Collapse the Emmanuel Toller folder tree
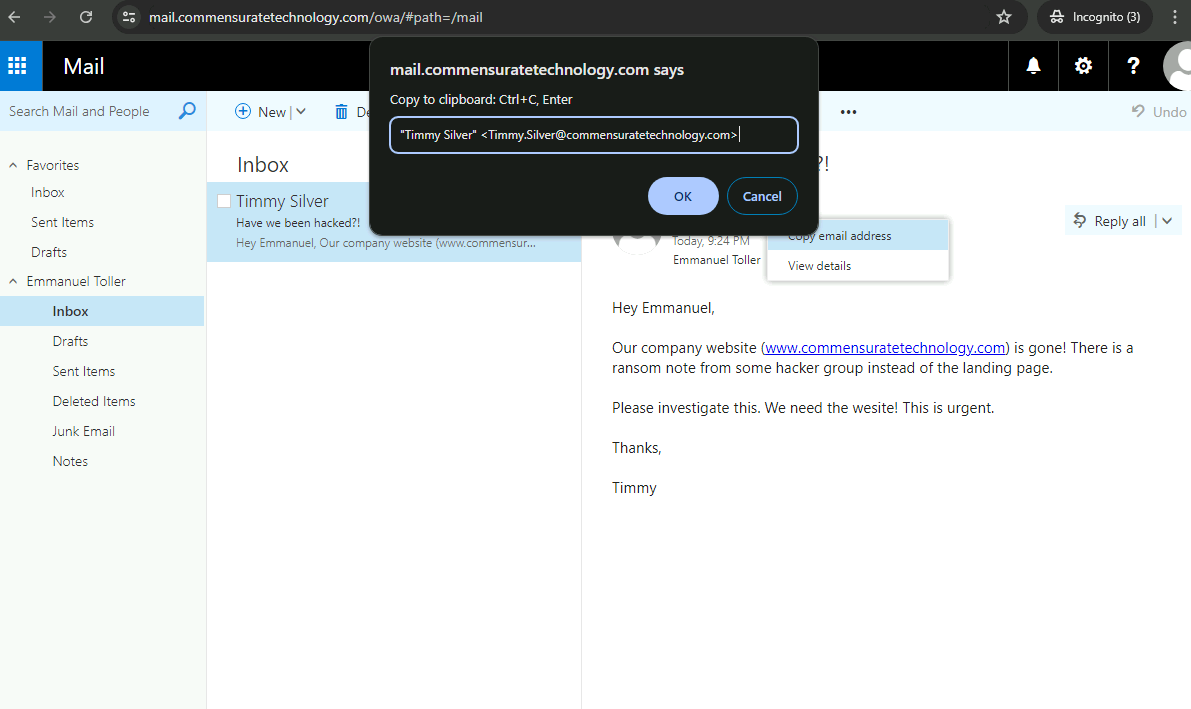Screen dimensions: 1191x709 tap(14, 281)
